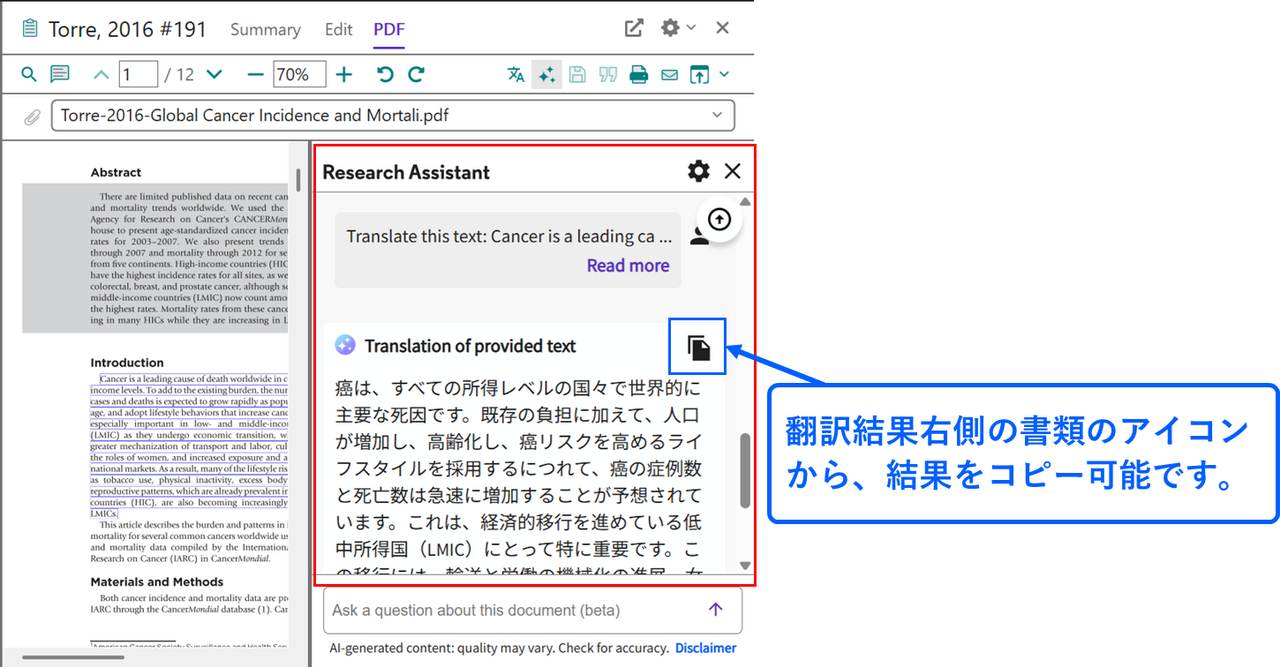Switch to the Summary tab
The height and width of the screenshot is (667, 1280).
click(x=265, y=29)
